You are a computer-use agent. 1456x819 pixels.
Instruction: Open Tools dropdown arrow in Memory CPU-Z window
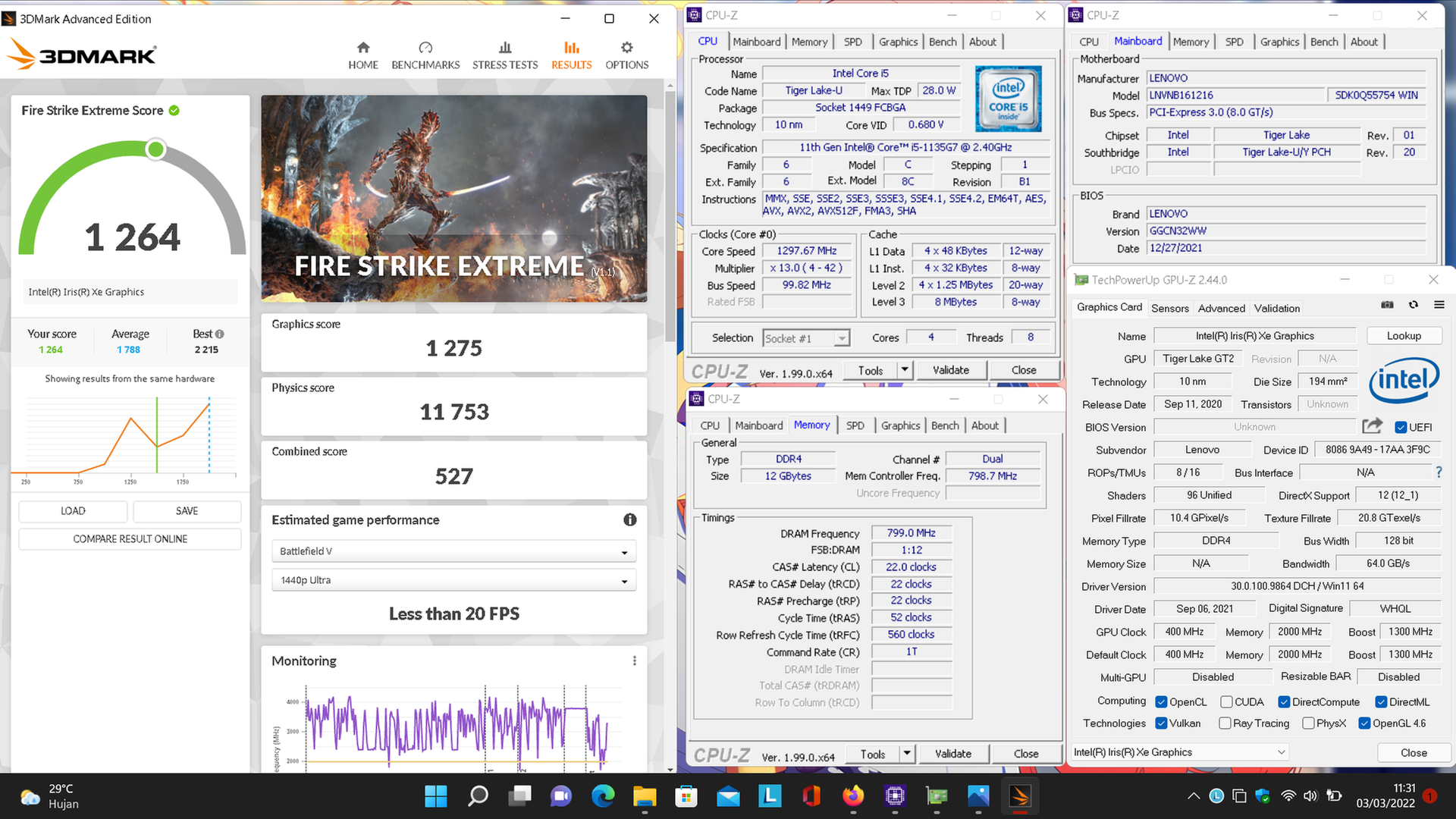click(906, 754)
